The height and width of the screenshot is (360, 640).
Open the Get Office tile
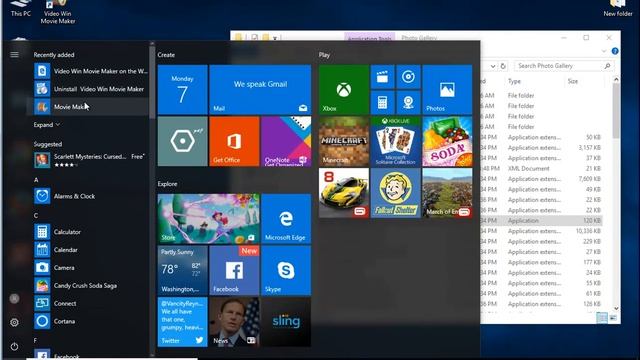tap(234, 141)
